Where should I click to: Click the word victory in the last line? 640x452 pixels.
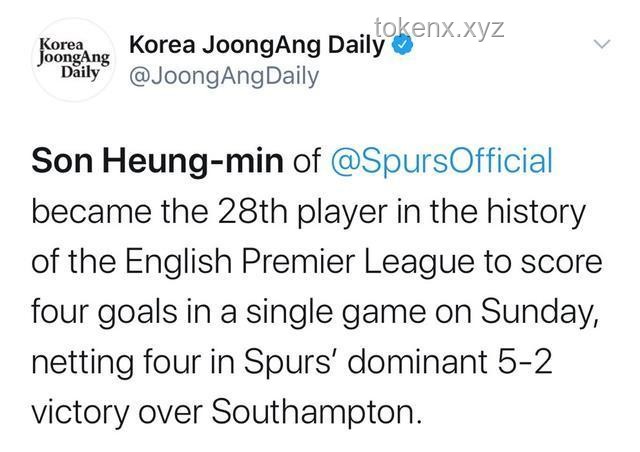click(80, 412)
